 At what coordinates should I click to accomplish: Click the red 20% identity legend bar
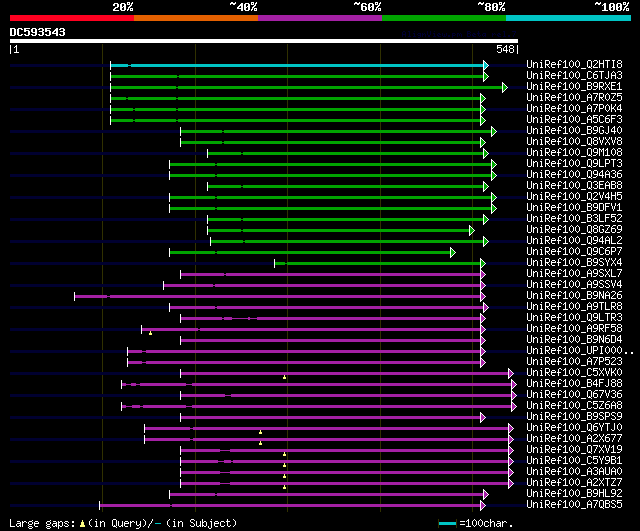pyautogui.click(x=72, y=18)
